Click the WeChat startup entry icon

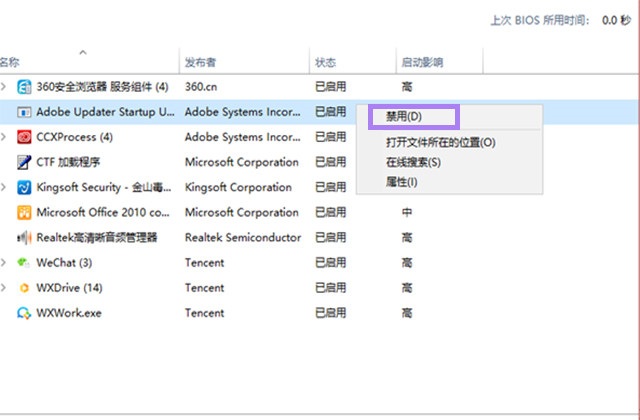point(24,263)
